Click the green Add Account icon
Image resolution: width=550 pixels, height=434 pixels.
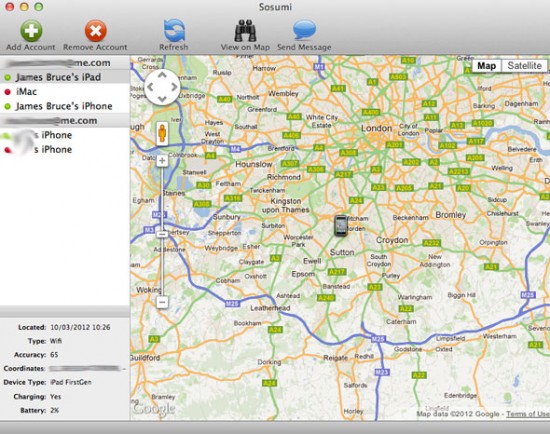pos(31,31)
